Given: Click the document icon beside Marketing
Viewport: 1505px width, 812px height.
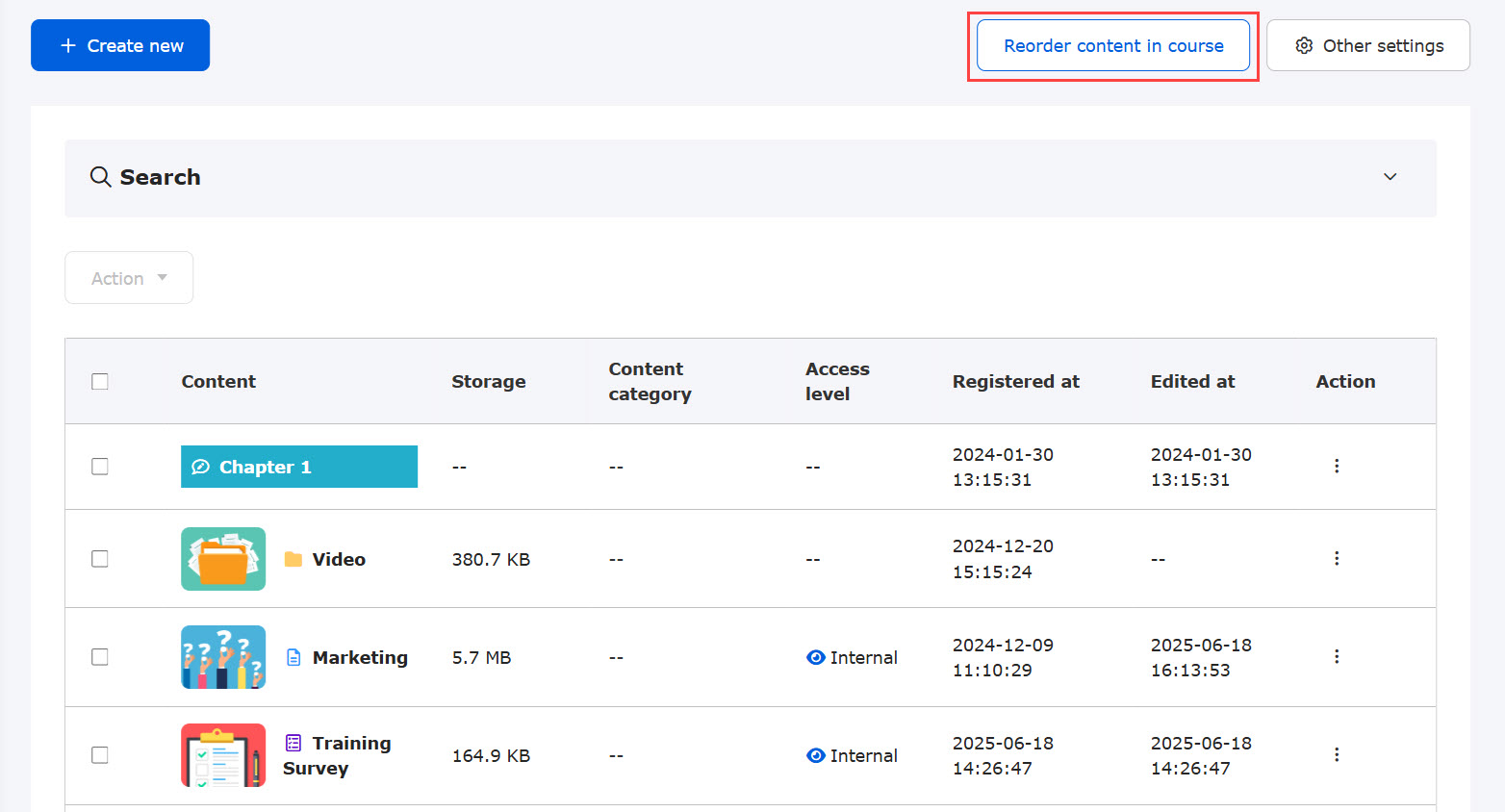Looking at the screenshot, I should coord(293,658).
